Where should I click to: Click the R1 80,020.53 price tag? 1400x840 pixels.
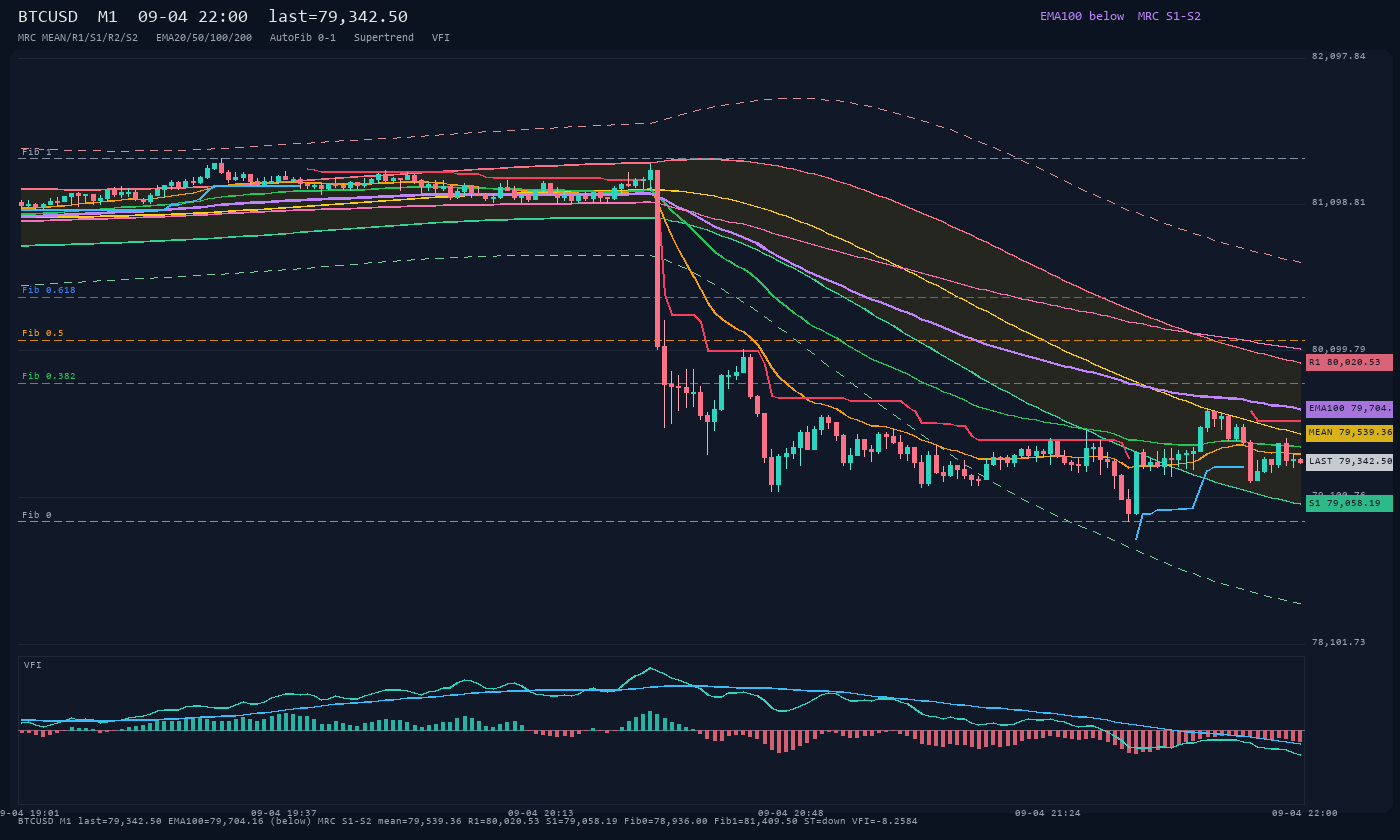[x=1349, y=362]
